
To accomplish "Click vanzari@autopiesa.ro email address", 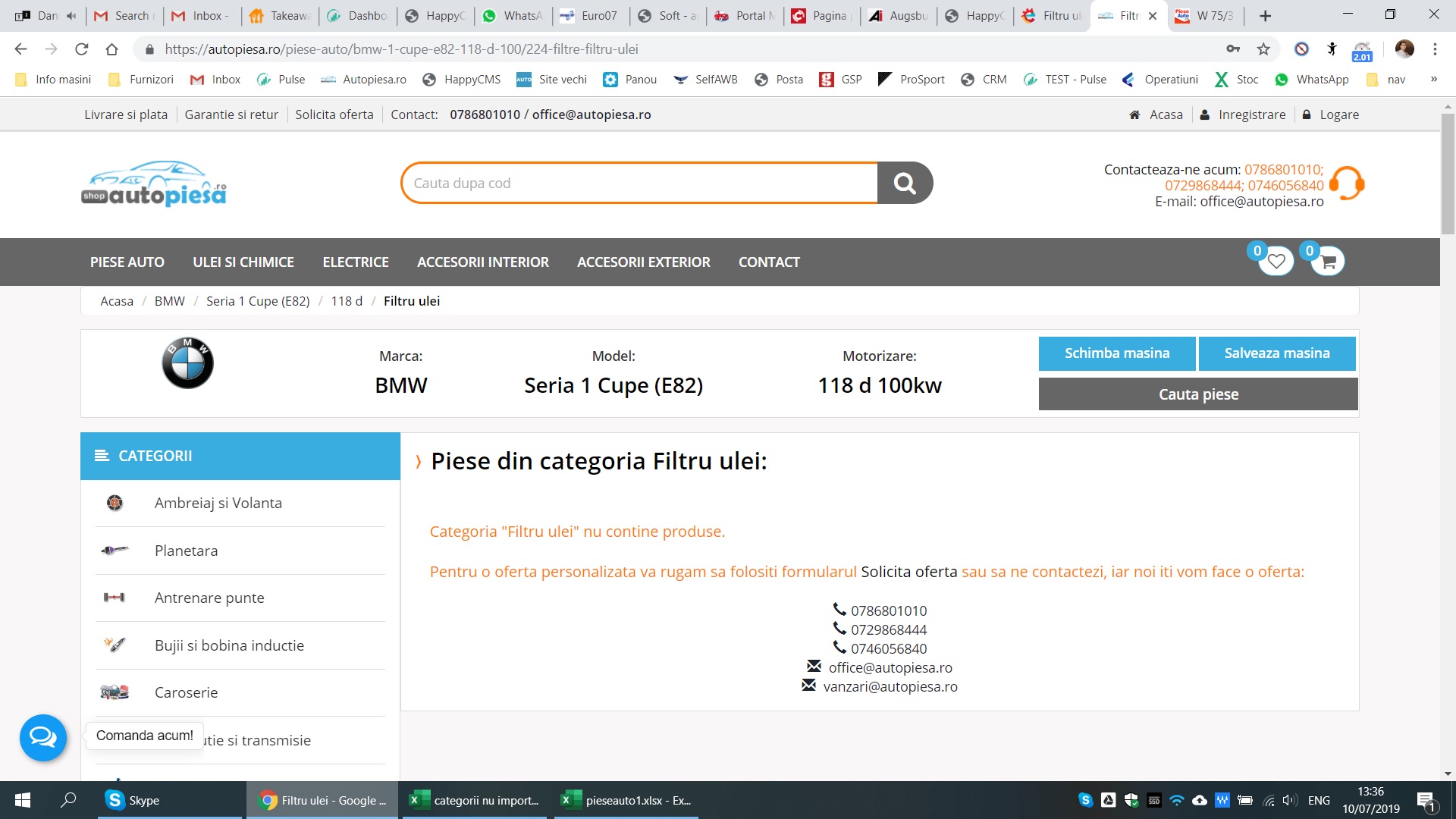I will (x=890, y=686).
